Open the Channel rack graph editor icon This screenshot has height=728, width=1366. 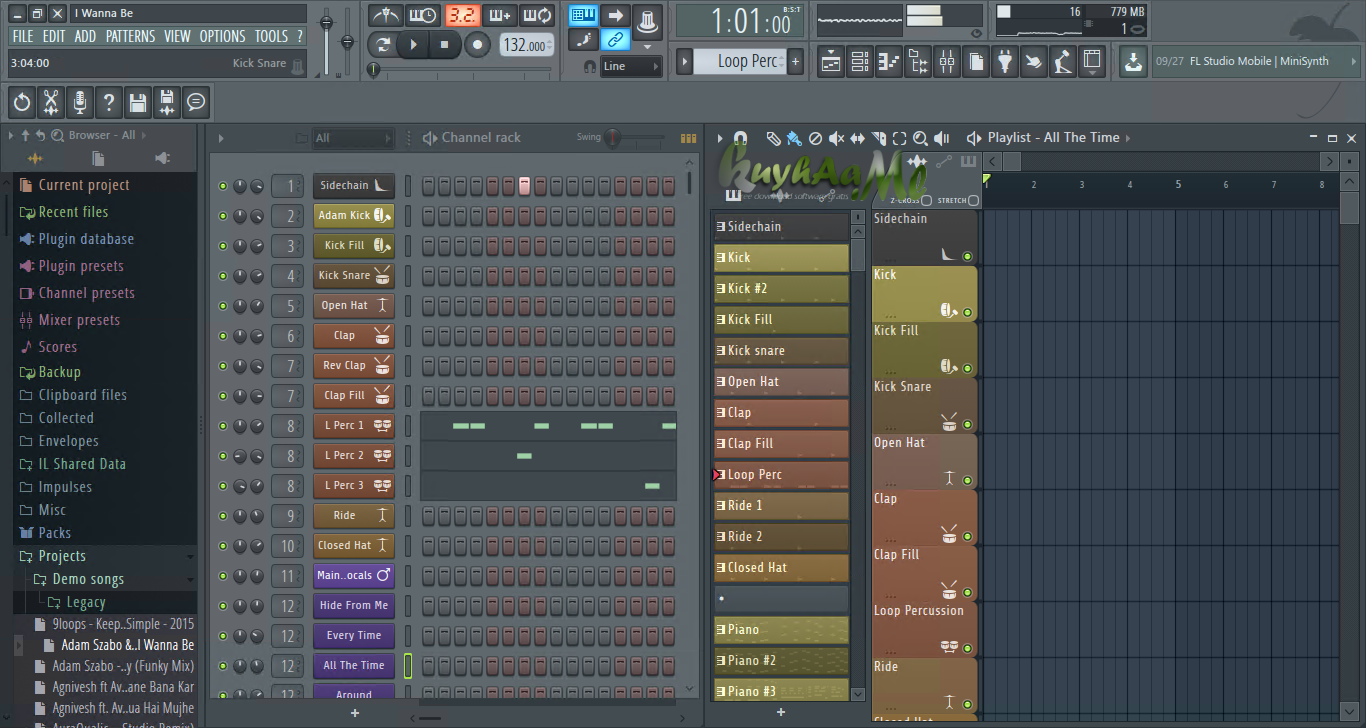coord(688,138)
